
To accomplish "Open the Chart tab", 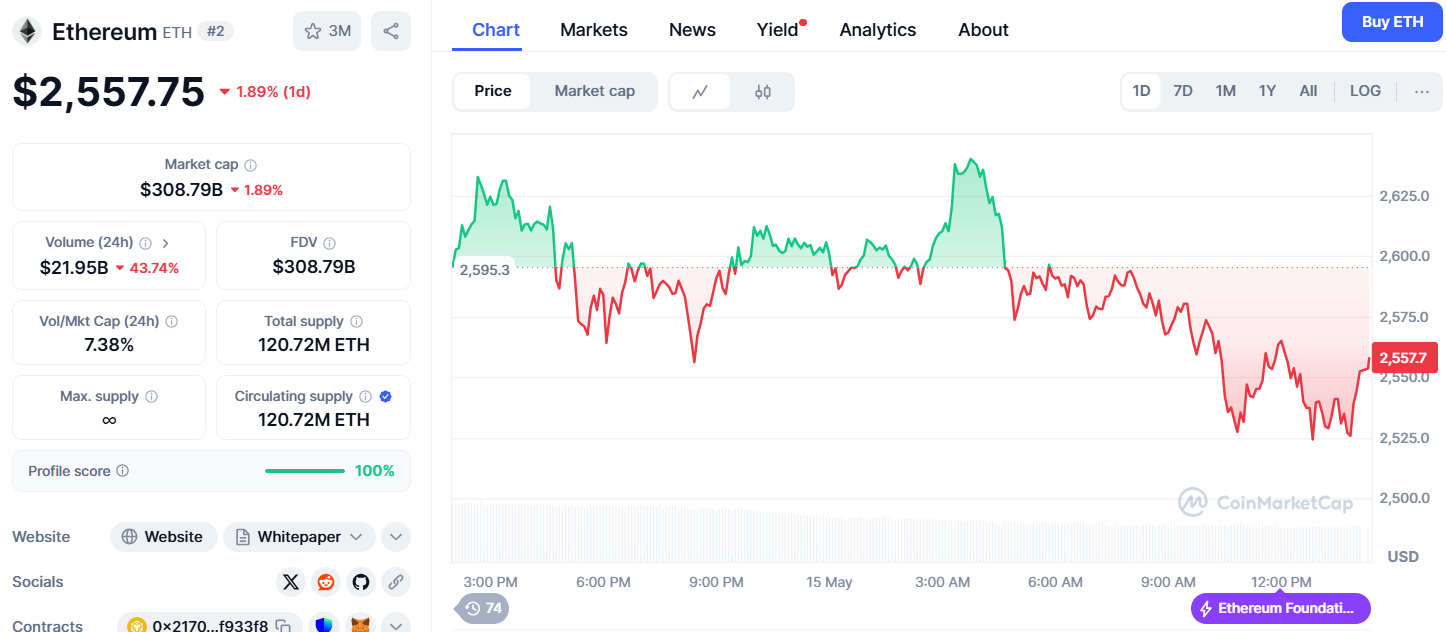I will pyautogui.click(x=496, y=30).
